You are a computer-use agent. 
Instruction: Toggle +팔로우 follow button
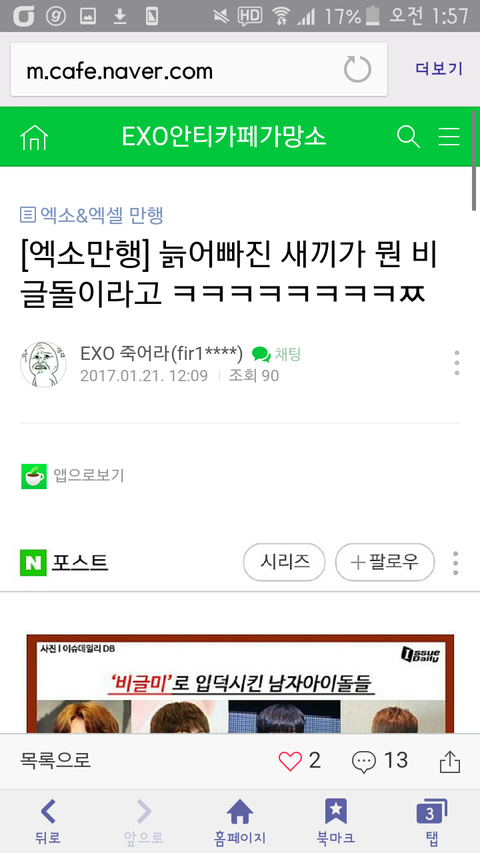[385, 562]
